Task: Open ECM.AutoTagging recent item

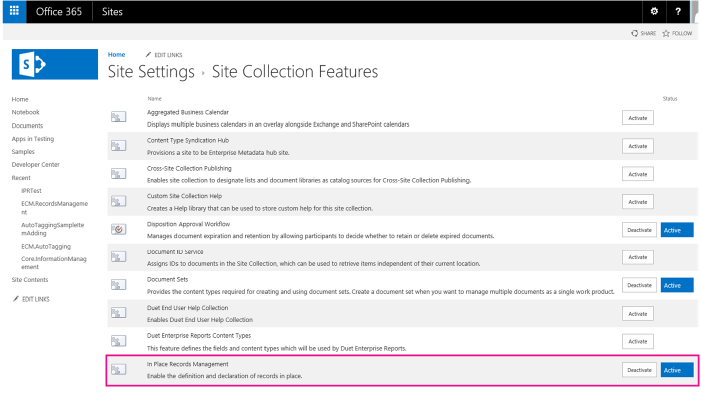Action: 46,246
